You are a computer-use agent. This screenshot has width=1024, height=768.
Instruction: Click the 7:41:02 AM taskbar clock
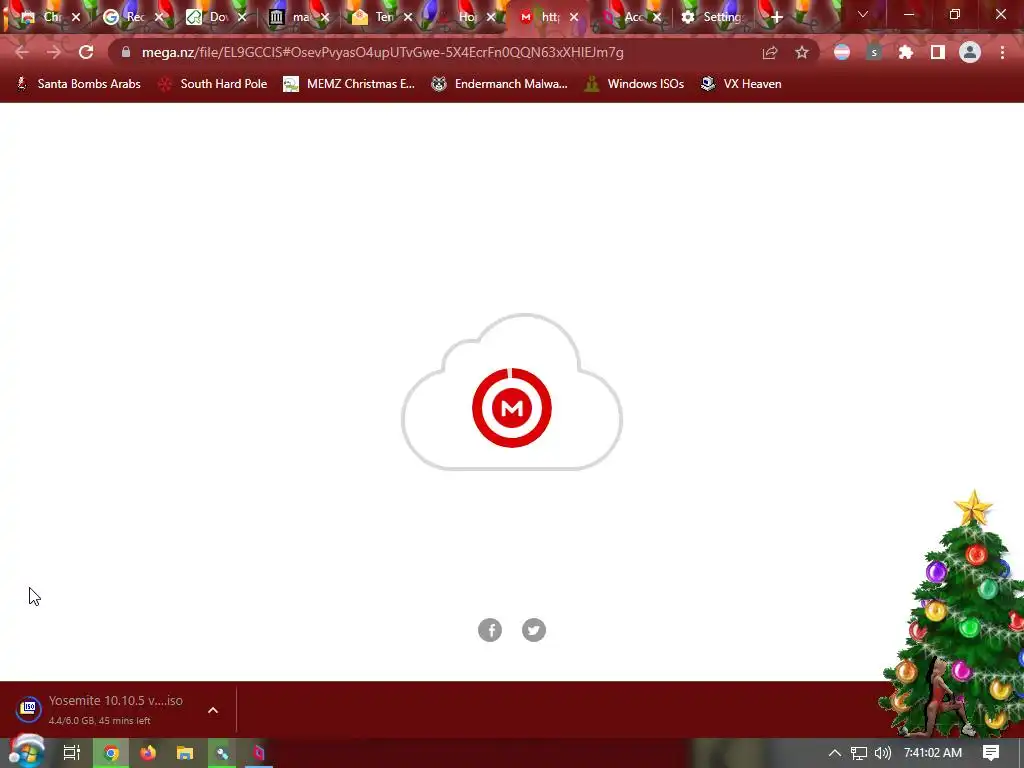click(933, 753)
